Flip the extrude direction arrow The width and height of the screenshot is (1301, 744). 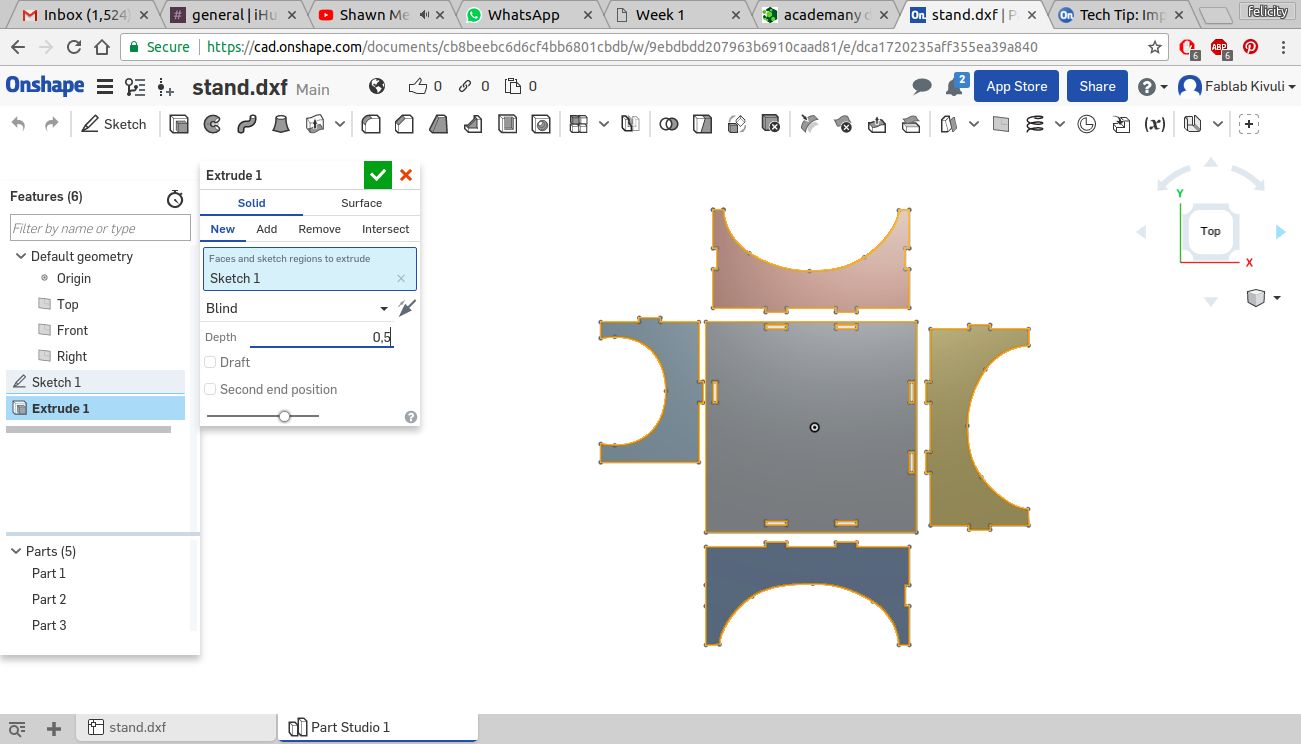406,308
